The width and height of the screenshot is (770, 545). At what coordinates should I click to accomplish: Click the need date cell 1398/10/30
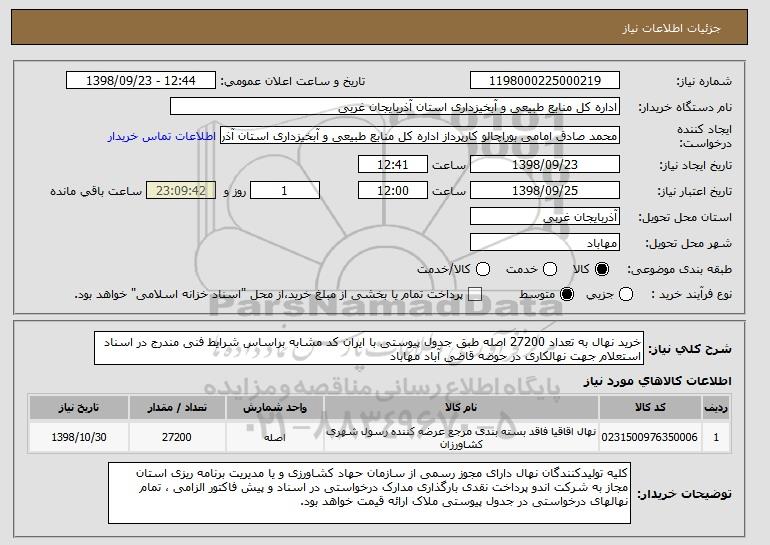pos(79,437)
